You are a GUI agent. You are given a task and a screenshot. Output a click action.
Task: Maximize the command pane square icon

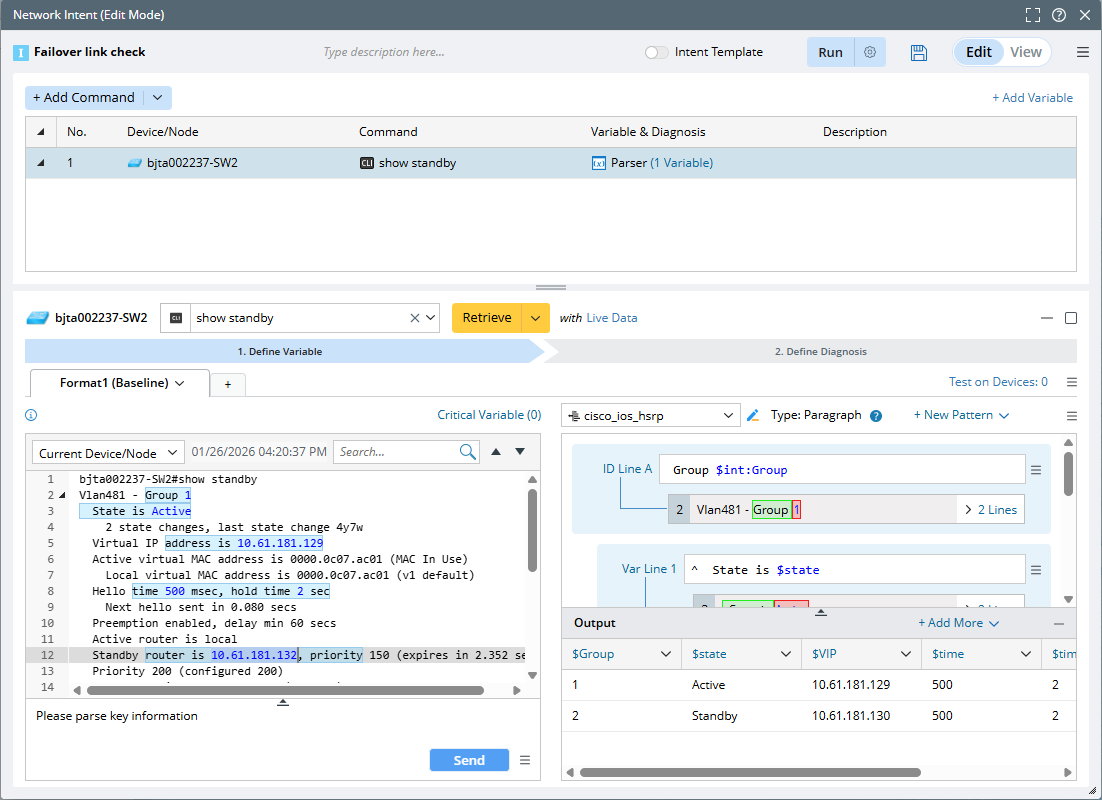[x=1071, y=318]
